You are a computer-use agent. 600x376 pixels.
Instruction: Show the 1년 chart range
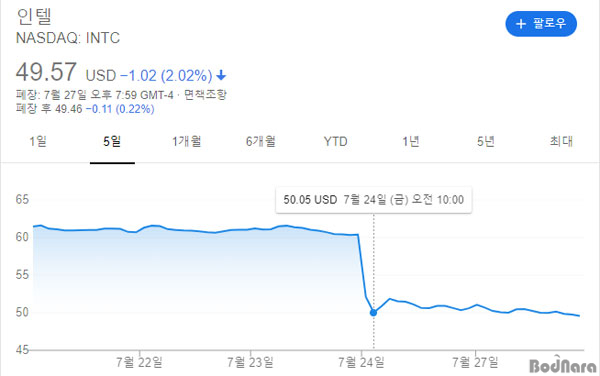click(411, 142)
